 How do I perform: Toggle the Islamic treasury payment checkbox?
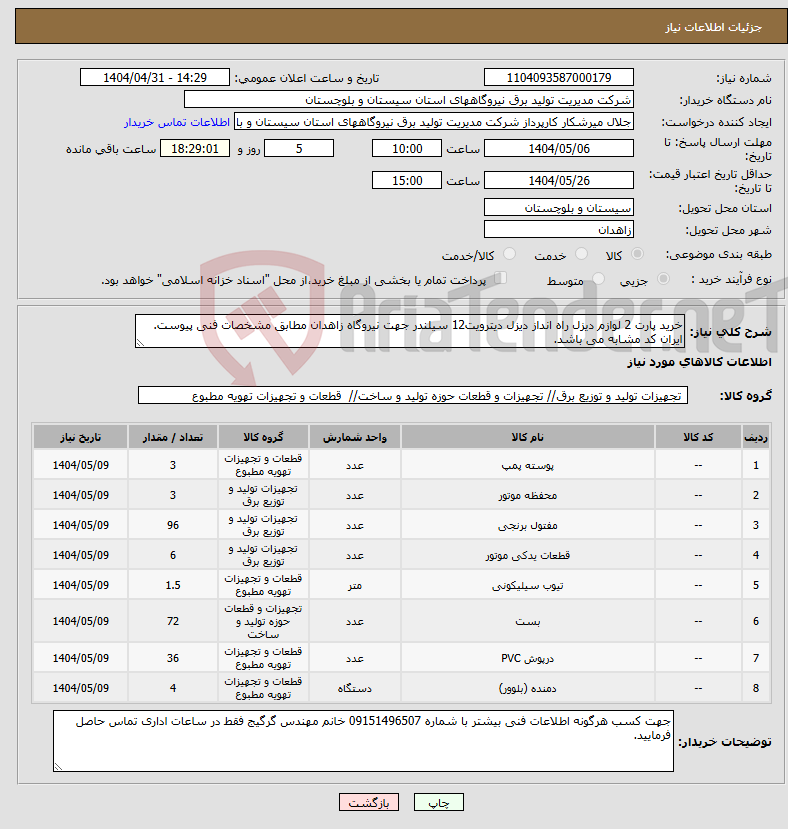pos(500,278)
